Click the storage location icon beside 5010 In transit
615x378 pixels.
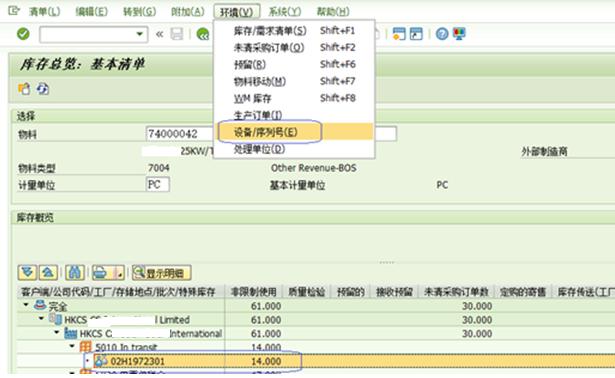pos(86,347)
